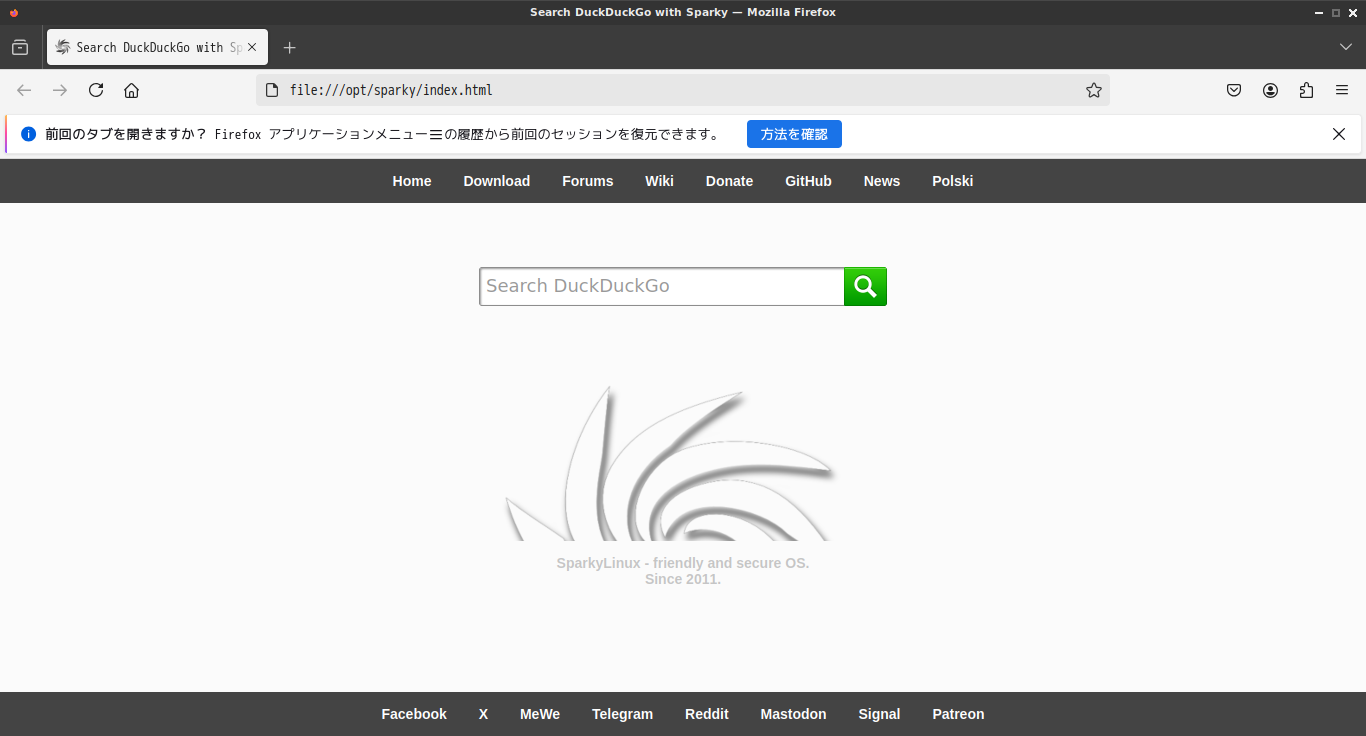
Task: Click the Firefox logo icon in the title bar
Action: [14, 12]
